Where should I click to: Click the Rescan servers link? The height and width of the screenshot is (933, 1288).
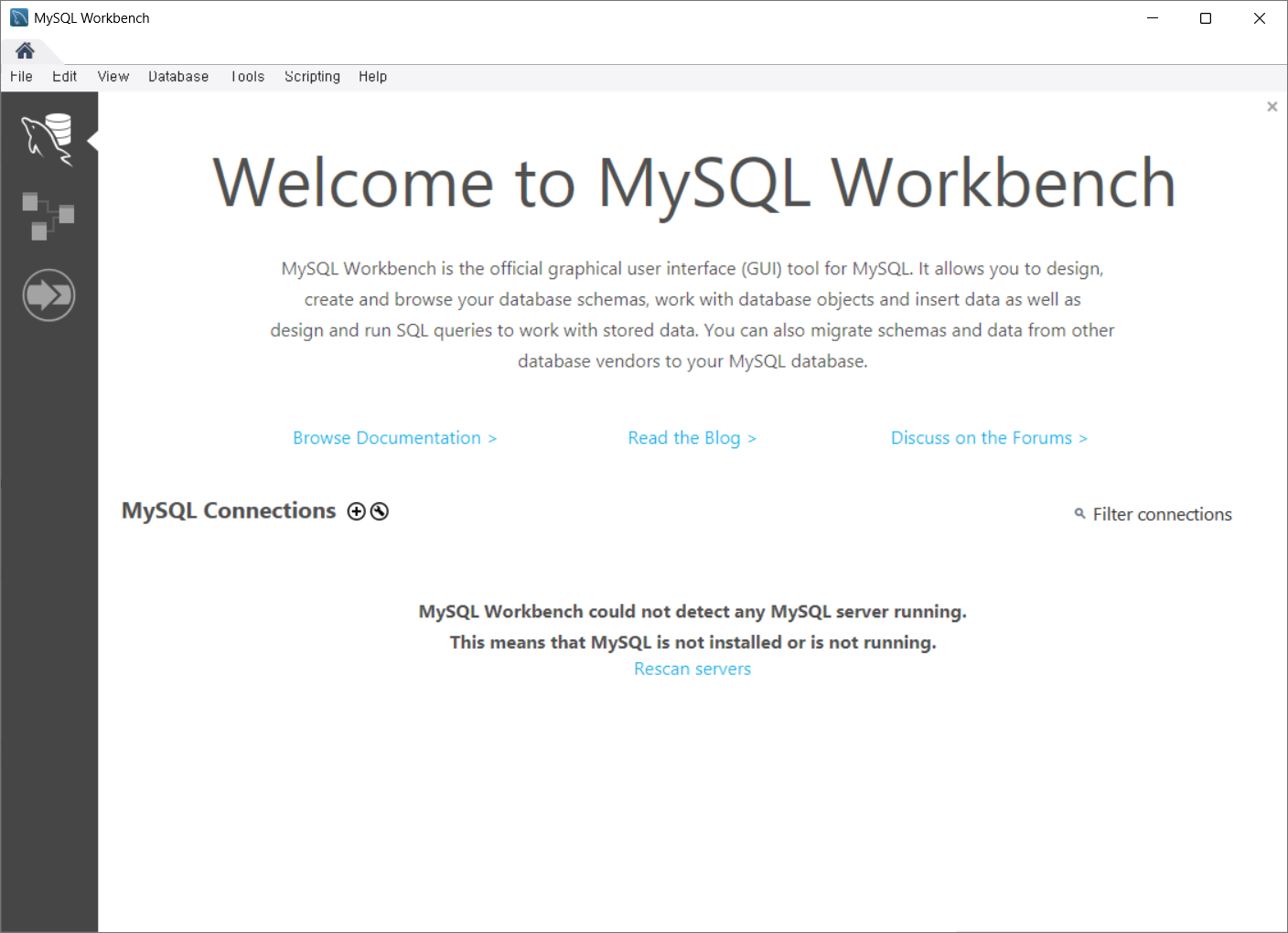click(692, 670)
